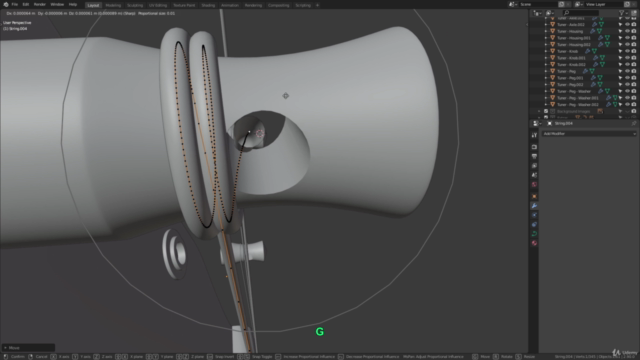Click modifier wrench icon on Tuner - Housing row

coord(593,31)
